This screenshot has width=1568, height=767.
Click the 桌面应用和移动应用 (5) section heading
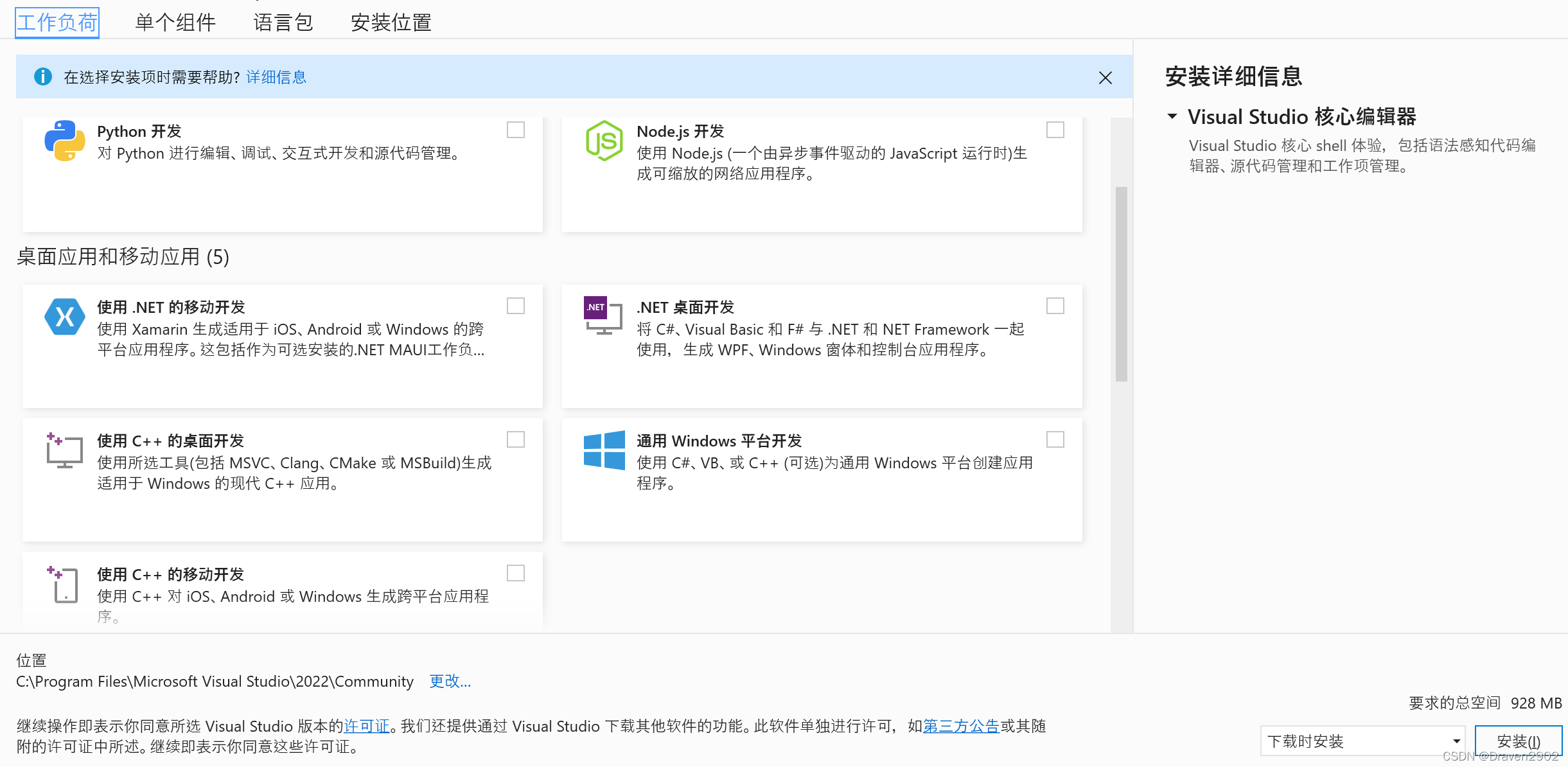pos(123,257)
